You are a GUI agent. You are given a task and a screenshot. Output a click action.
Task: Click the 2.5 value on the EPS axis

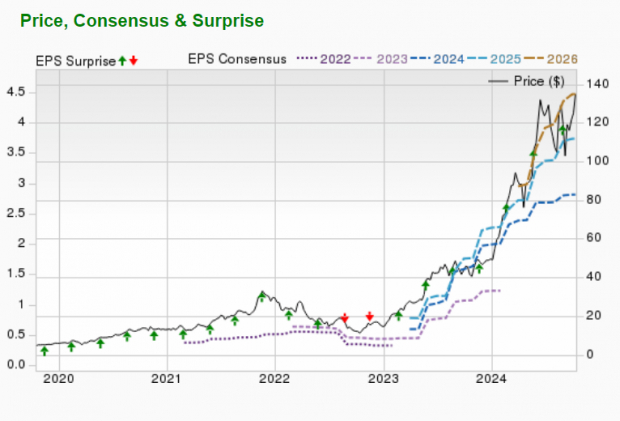pyautogui.click(x=16, y=213)
